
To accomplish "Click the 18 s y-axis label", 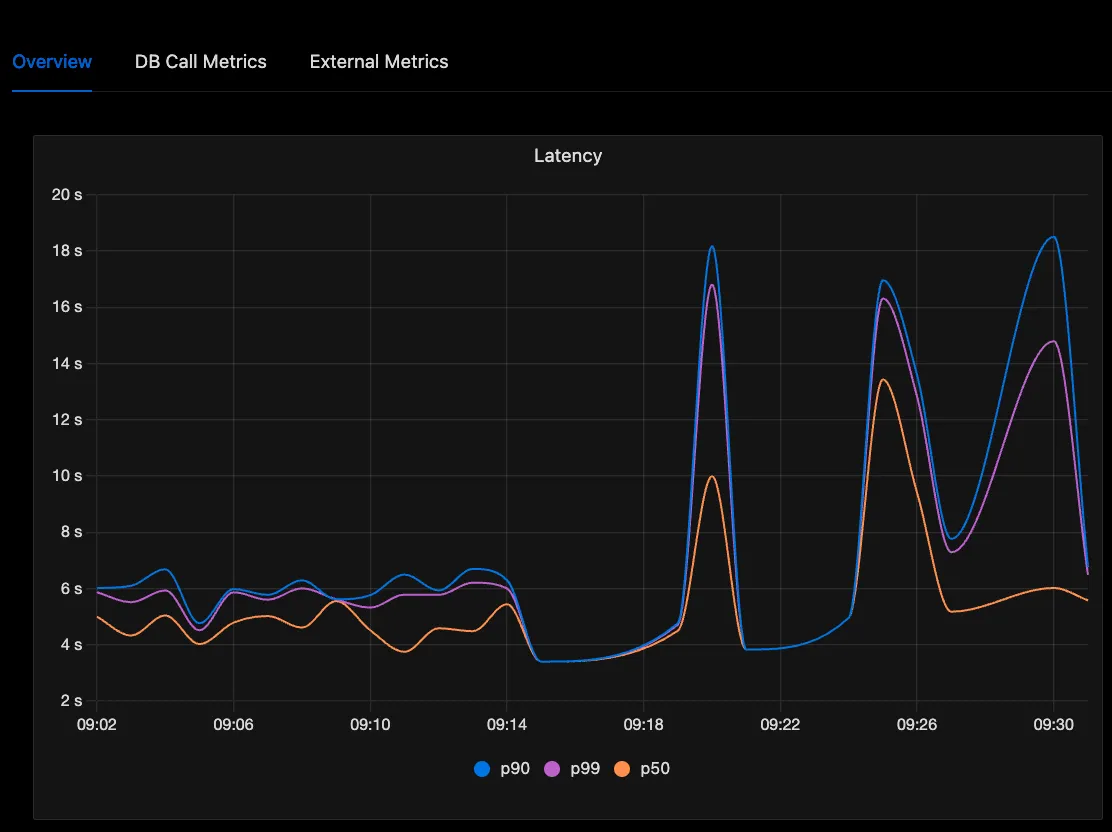I will 67,250.
